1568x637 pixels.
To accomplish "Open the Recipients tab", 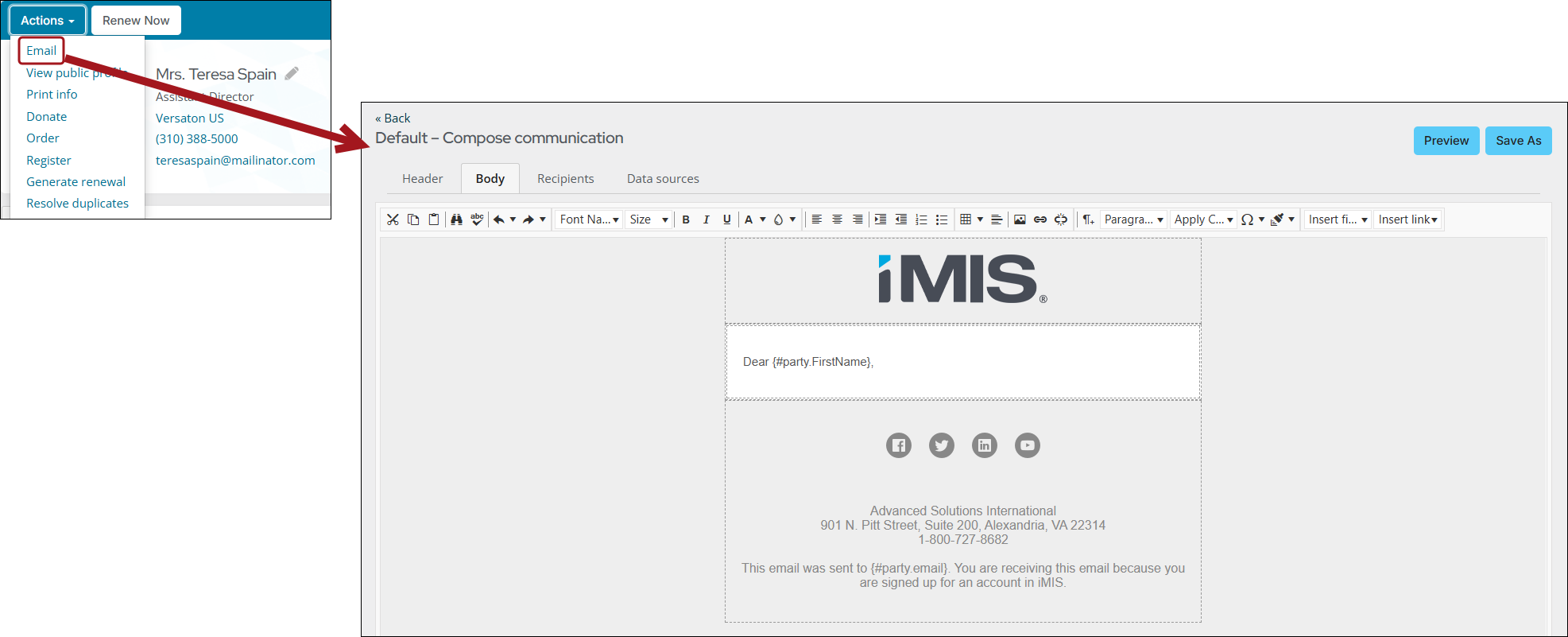I will click(565, 179).
